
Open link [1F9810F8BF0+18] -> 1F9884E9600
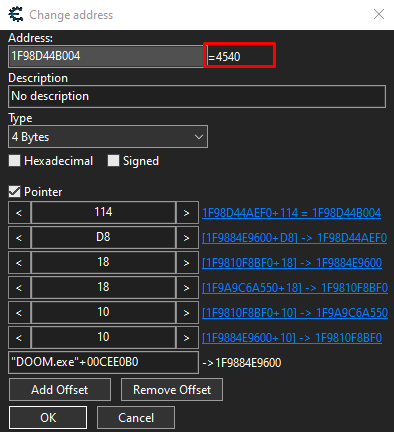[292, 263]
